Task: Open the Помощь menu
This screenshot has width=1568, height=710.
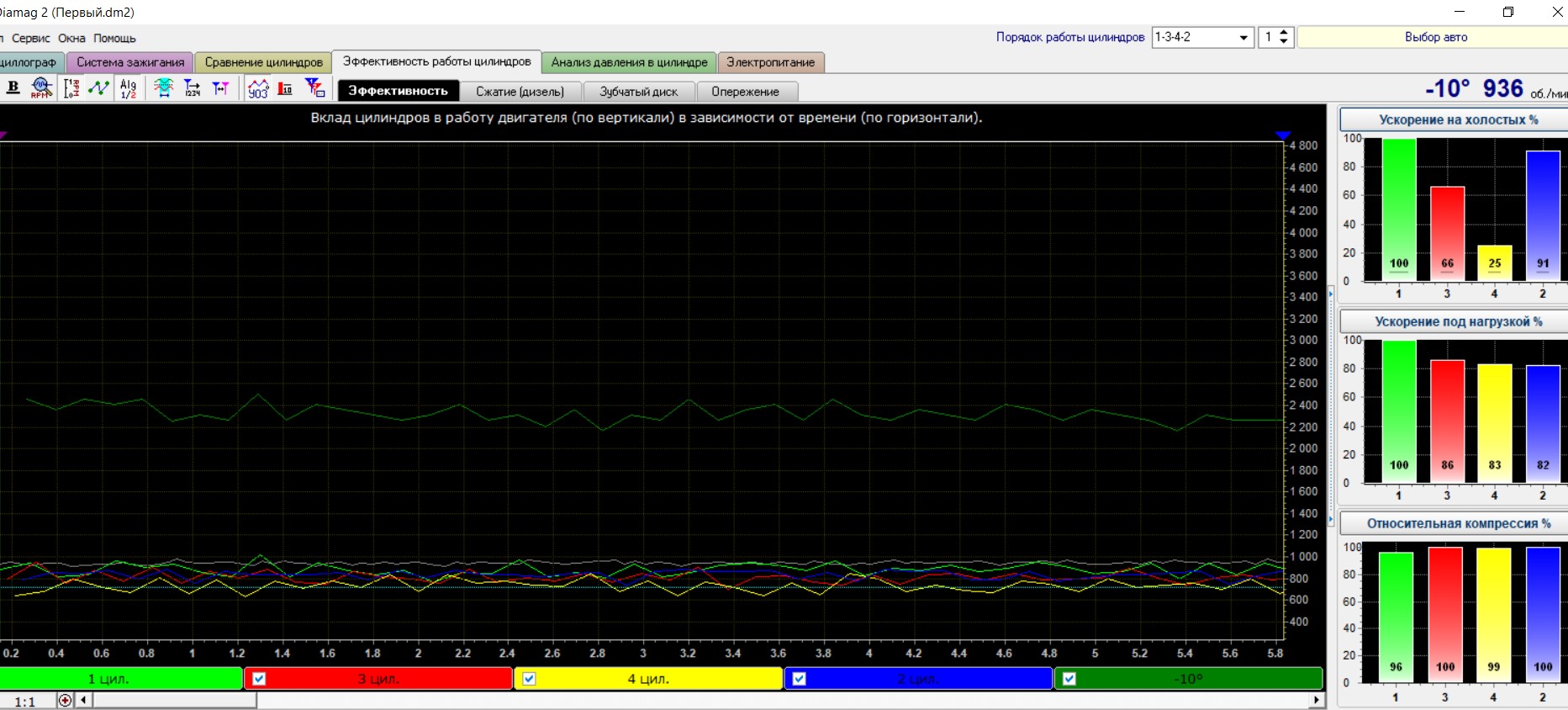Action: pyautogui.click(x=114, y=38)
